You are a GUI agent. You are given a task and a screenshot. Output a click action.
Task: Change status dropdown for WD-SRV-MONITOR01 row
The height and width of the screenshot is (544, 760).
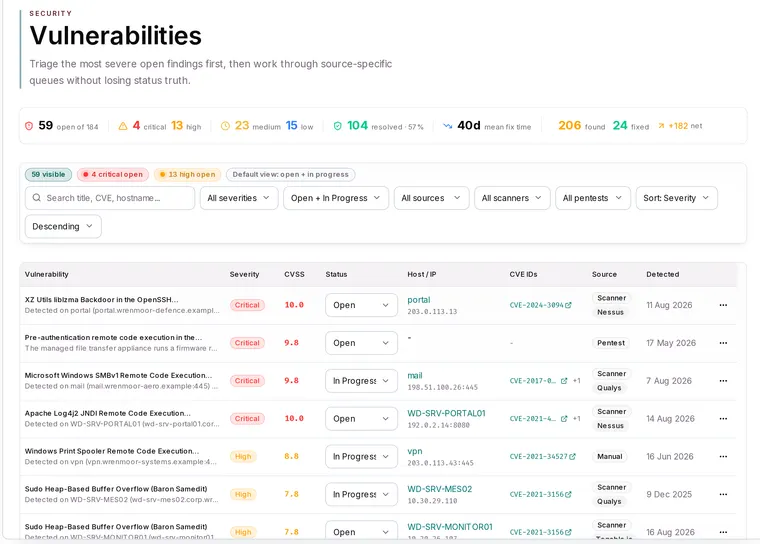click(x=362, y=531)
